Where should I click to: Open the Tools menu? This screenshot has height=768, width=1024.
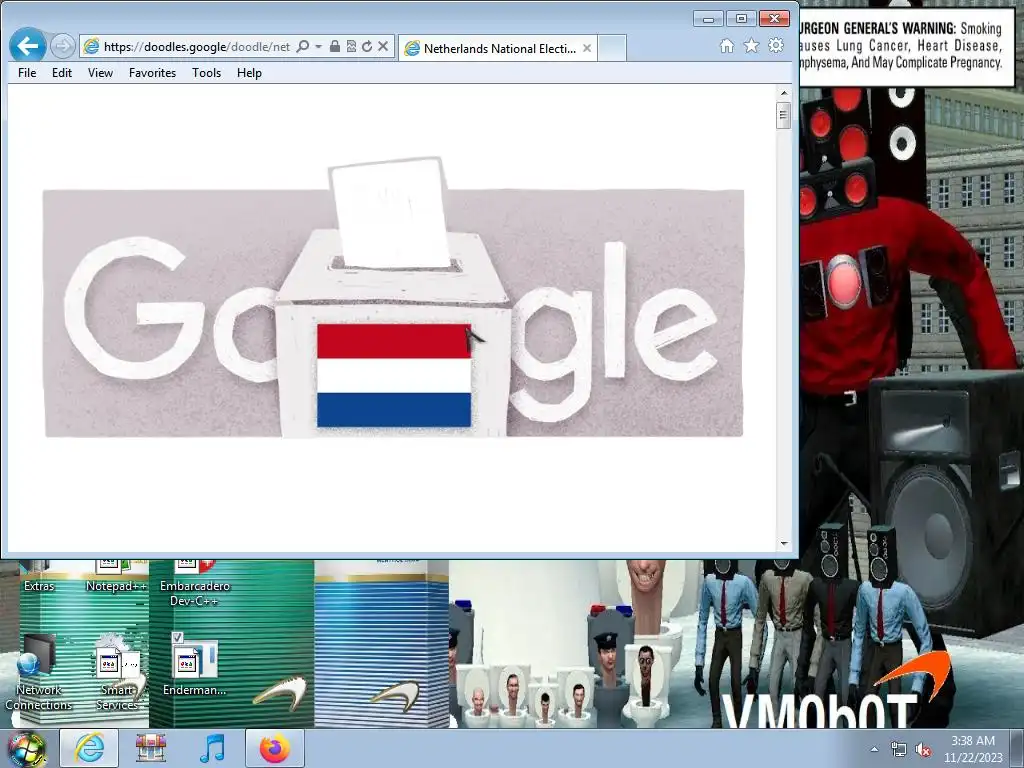pyautogui.click(x=206, y=73)
